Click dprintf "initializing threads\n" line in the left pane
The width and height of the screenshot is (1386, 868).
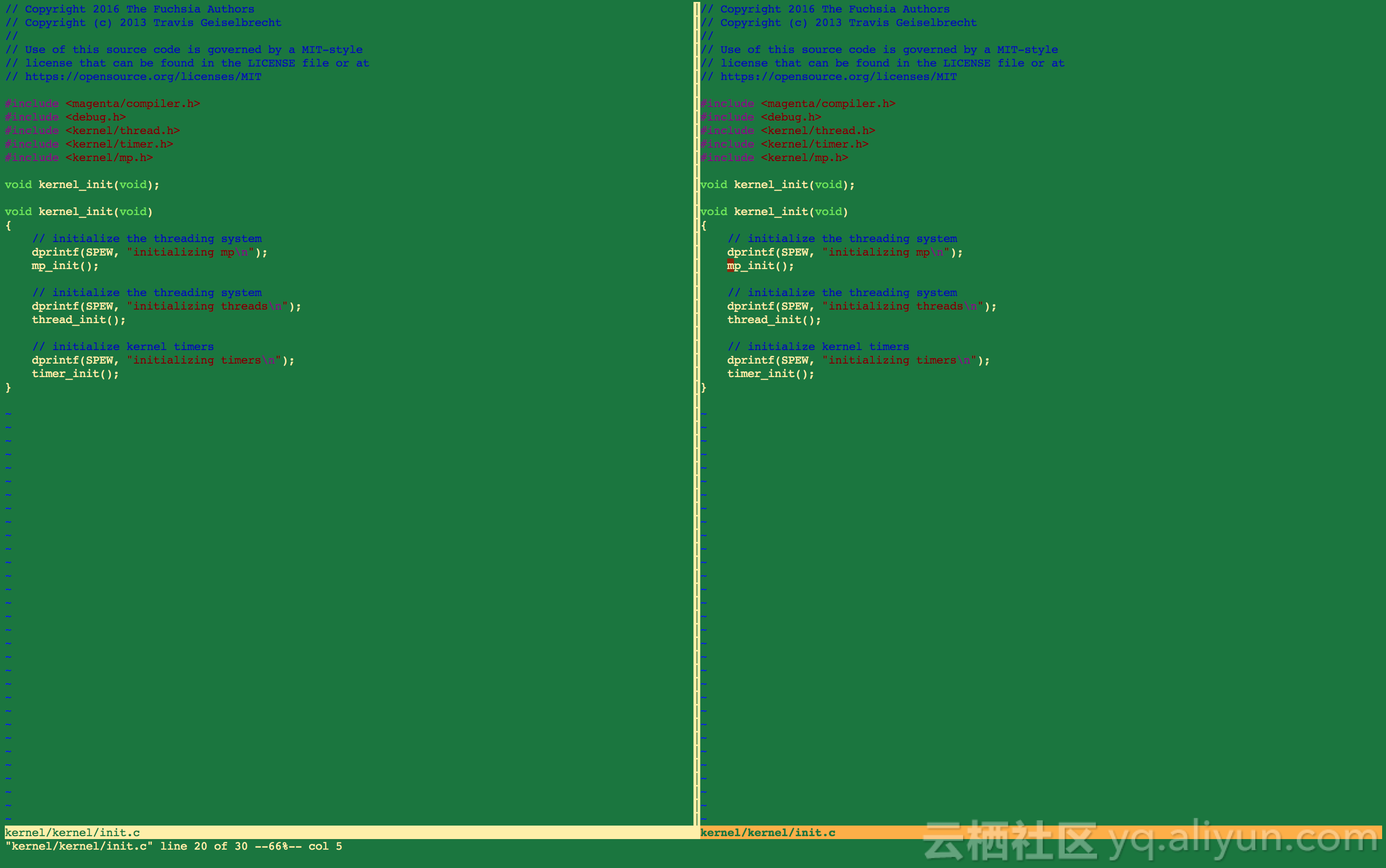[166, 307]
